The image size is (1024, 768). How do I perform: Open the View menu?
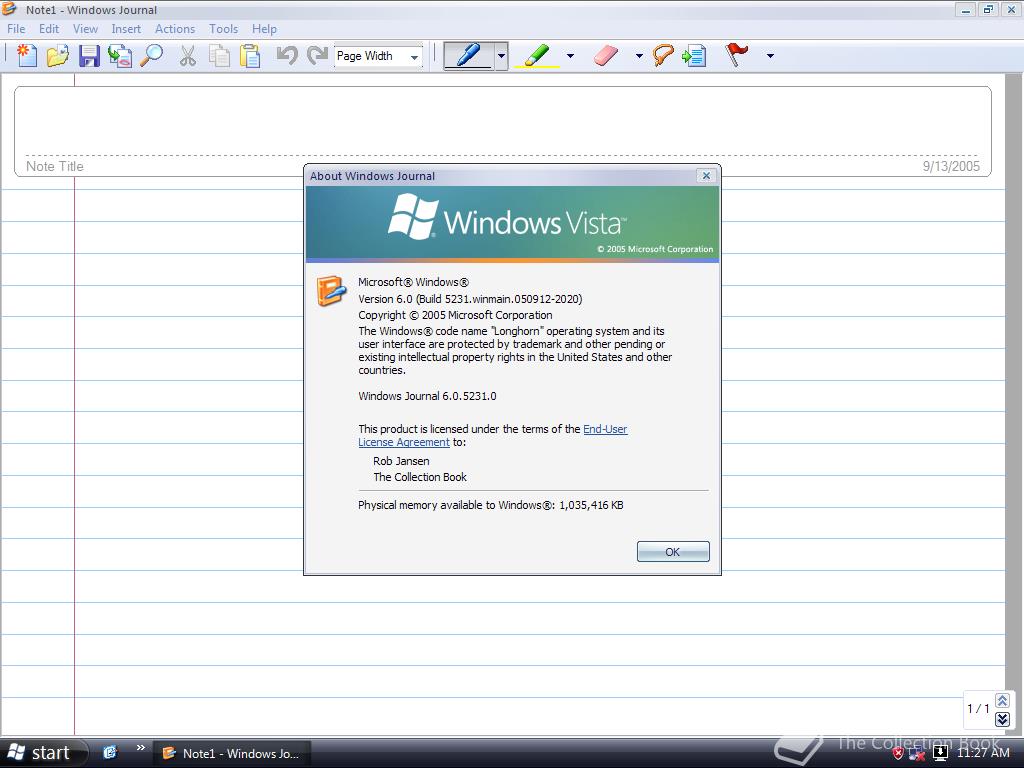(86, 29)
